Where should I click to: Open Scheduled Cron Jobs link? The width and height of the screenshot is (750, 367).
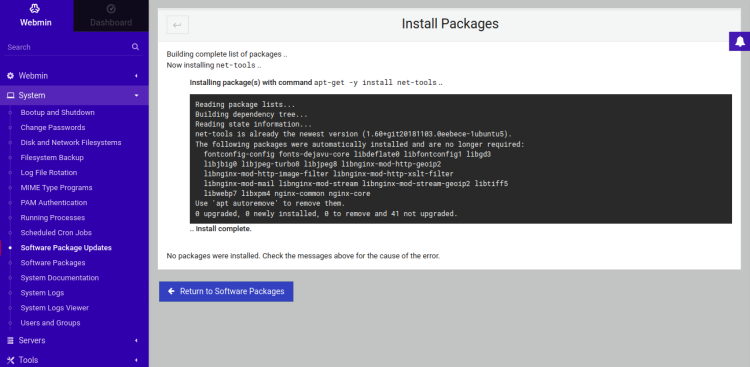[x=56, y=233]
